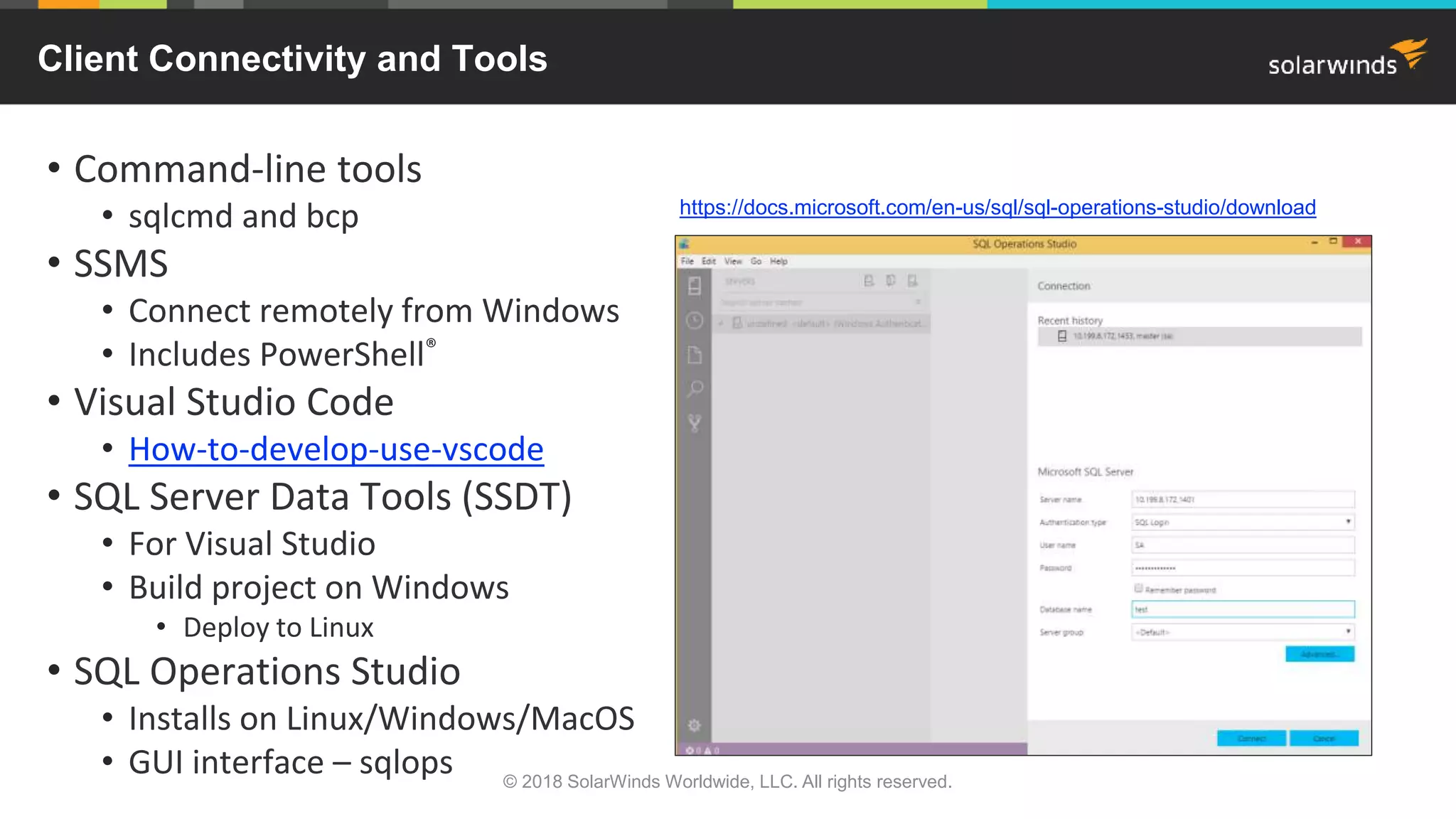Open the Search magnifier icon in sidebar
Image resolution: width=1456 pixels, height=819 pixels.
695,389
